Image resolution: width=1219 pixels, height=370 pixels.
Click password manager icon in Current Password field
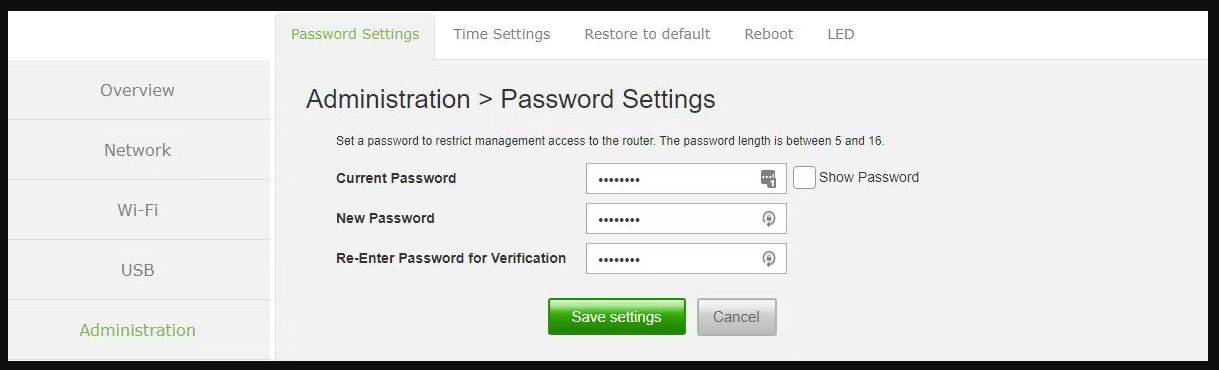pos(768,179)
